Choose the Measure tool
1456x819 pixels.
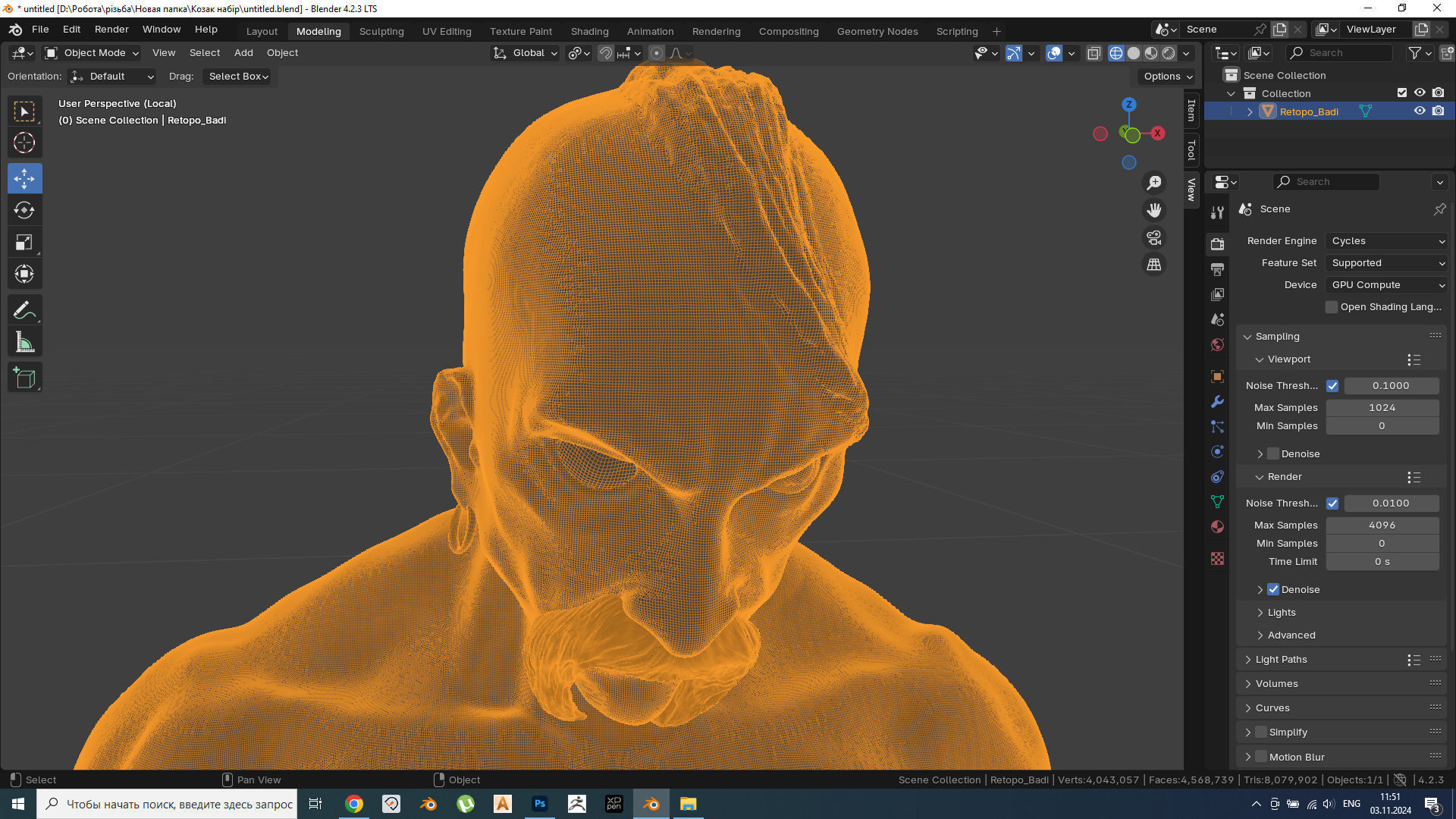coord(24,343)
